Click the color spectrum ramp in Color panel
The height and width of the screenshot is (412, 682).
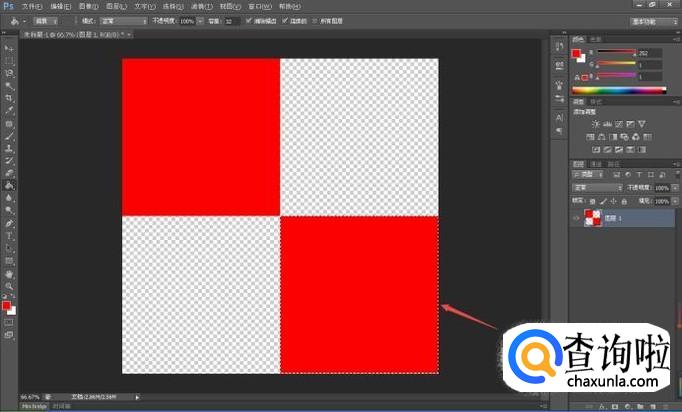(622, 91)
